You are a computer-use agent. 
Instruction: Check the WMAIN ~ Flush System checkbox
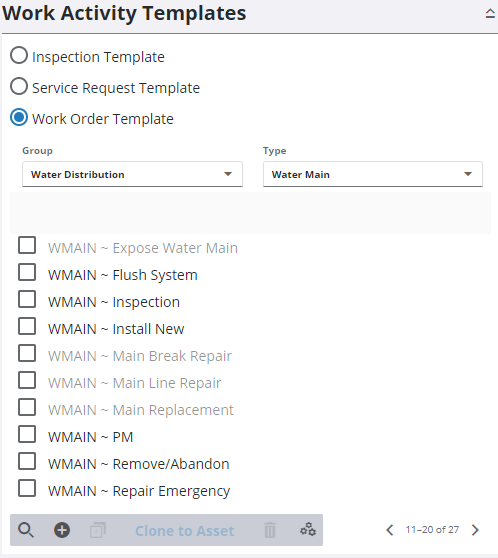click(27, 273)
